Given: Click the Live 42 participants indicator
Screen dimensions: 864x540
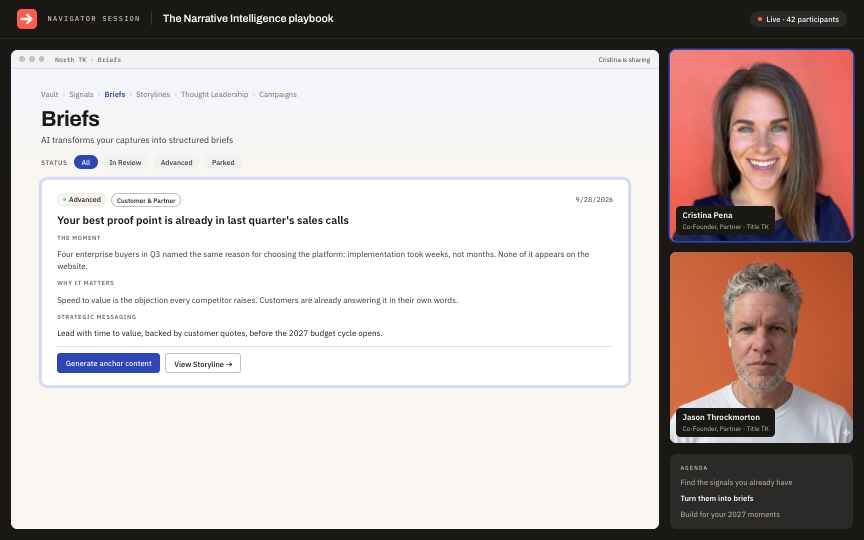Looking at the screenshot, I should click(797, 19).
